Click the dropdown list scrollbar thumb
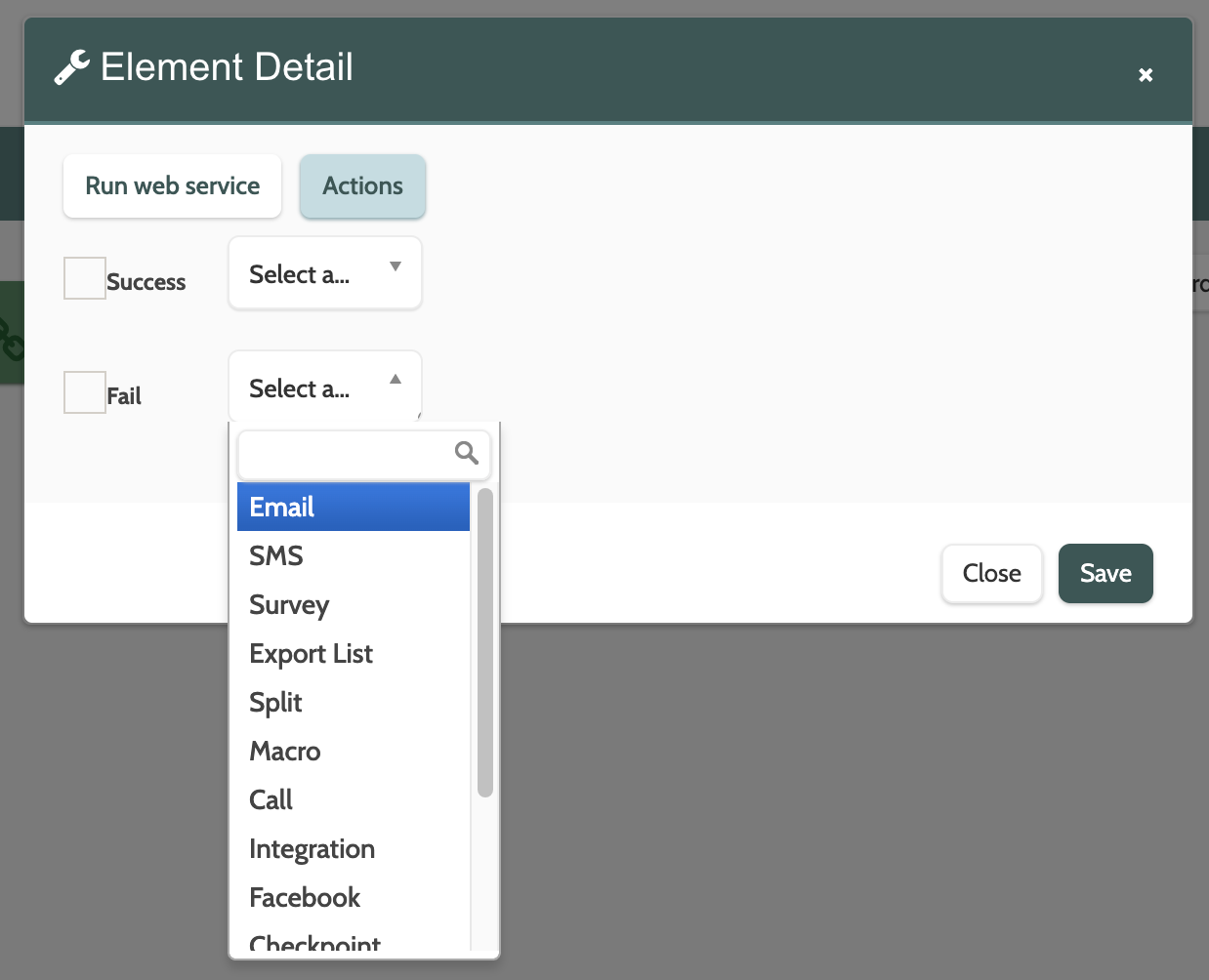 485,642
